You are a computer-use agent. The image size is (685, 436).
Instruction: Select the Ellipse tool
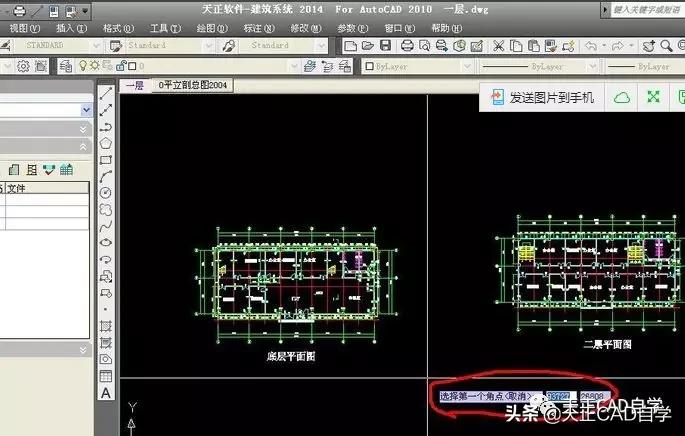click(x=106, y=243)
